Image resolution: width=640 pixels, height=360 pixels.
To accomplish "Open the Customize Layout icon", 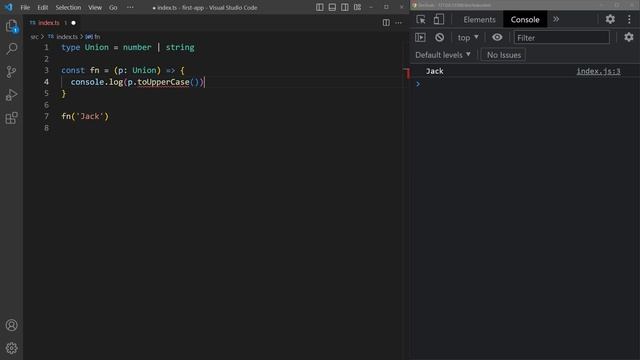I will [358, 7].
